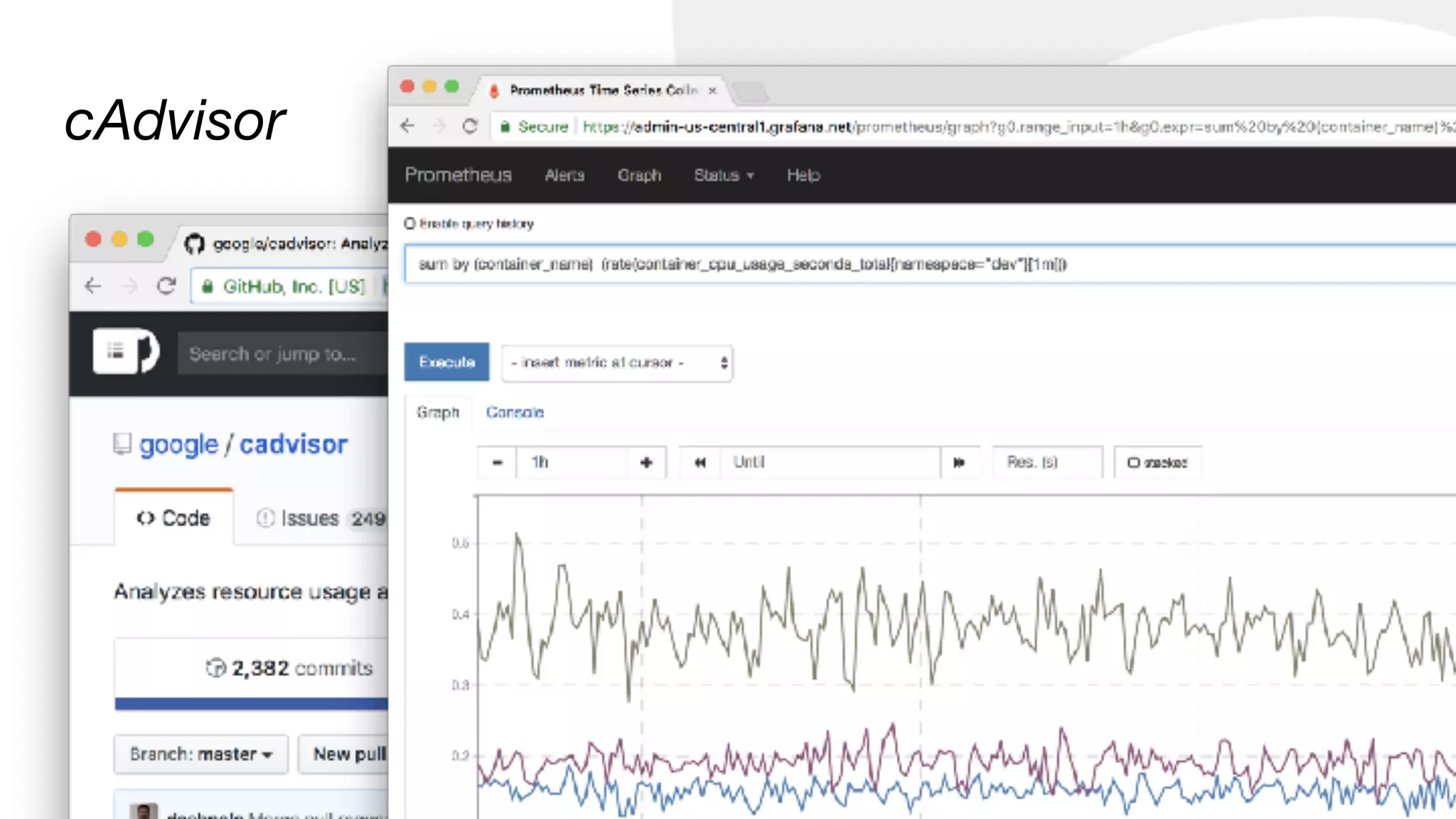Viewport: 1456px width, 819px height.
Task: Click the blue Execute button
Action: (446, 362)
